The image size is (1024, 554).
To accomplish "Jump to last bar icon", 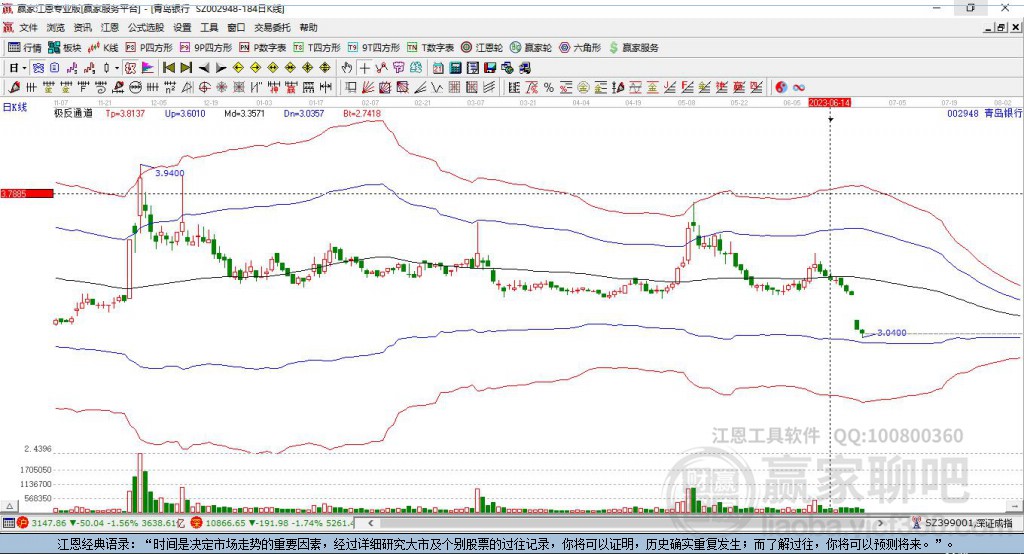I will [186, 68].
